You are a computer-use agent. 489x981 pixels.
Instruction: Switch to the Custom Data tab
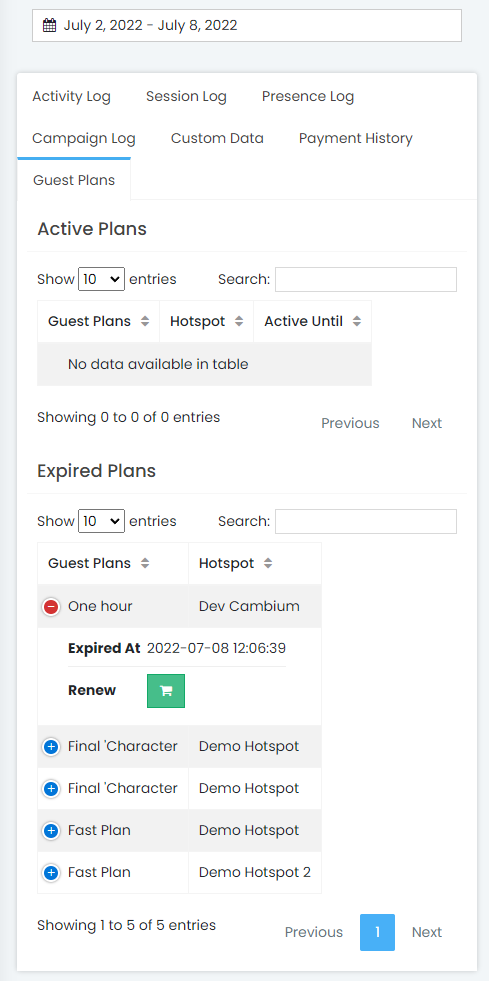tap(217, 138)
